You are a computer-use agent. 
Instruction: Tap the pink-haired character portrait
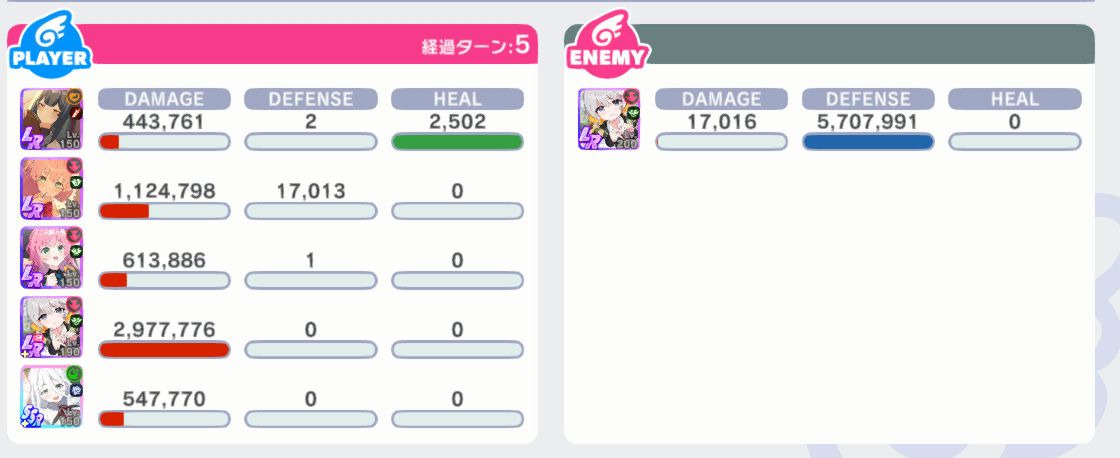(x=51, y=257)
